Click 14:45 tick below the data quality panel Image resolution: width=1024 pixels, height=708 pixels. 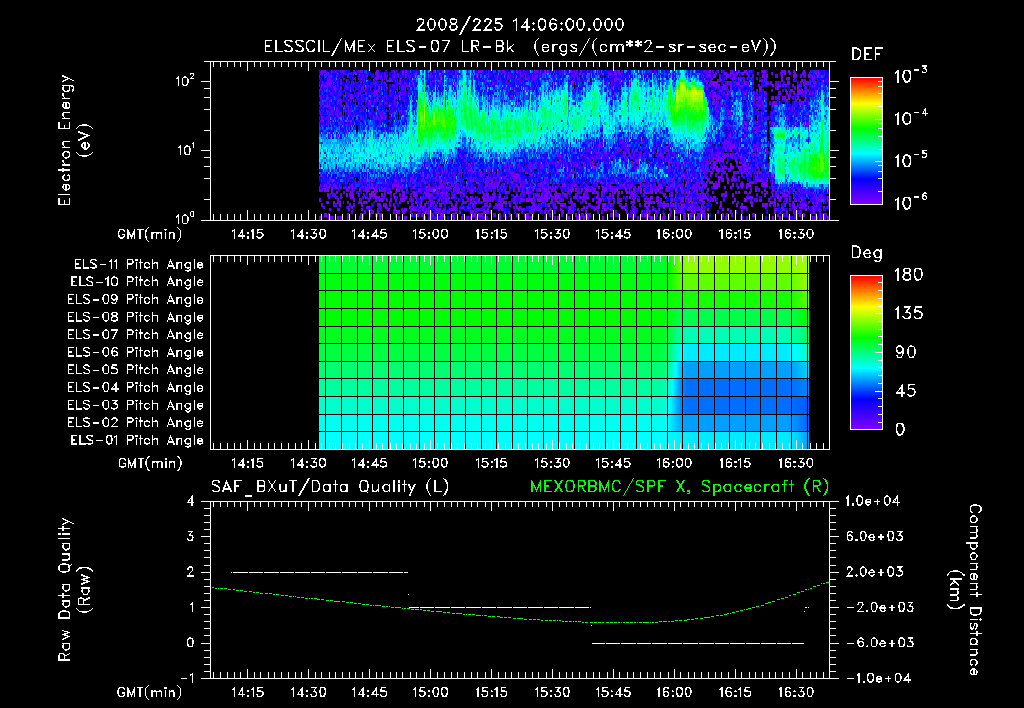[x=369, y=692]
